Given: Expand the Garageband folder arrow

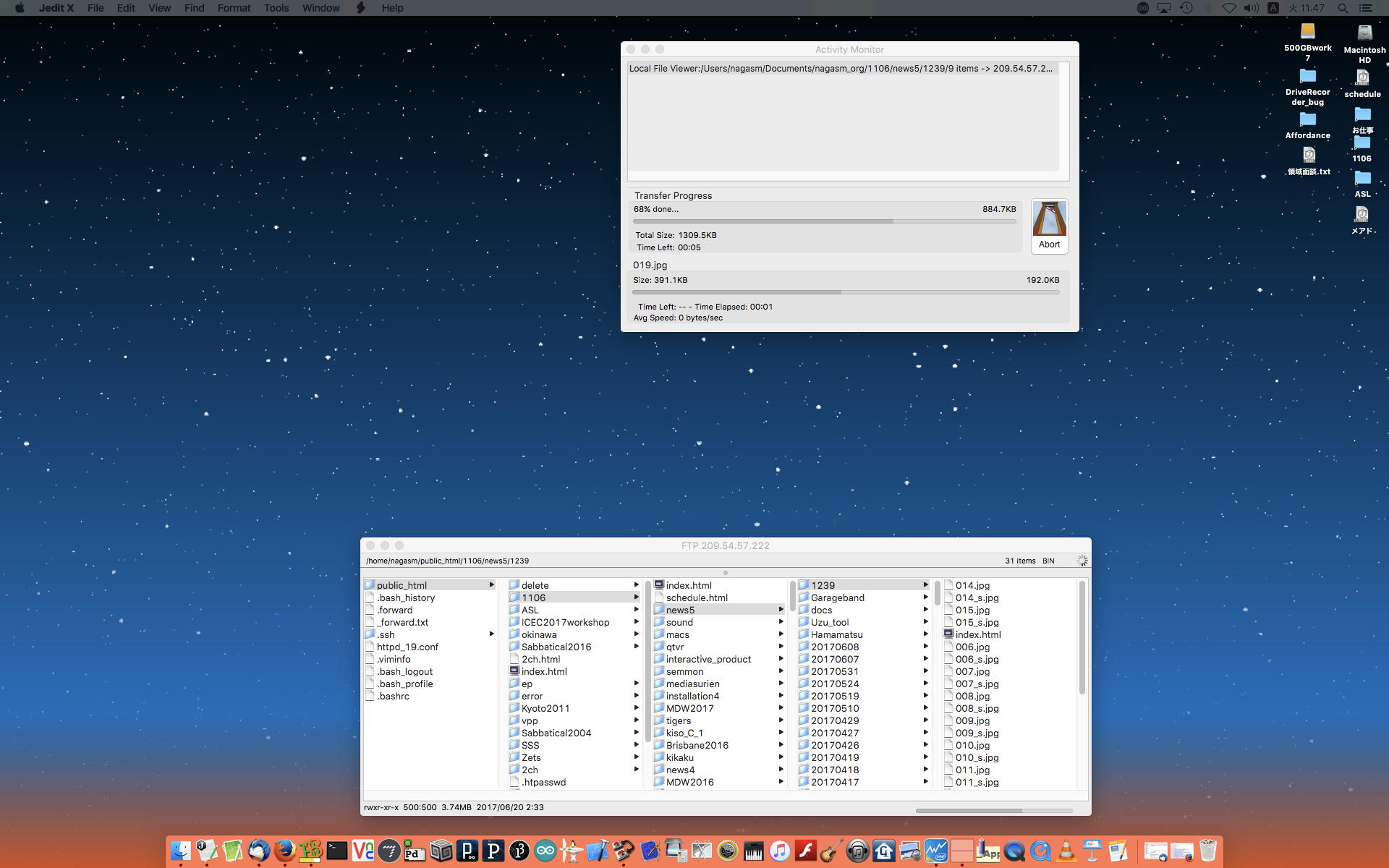Looking at the screenshot, I should point(925,597).
